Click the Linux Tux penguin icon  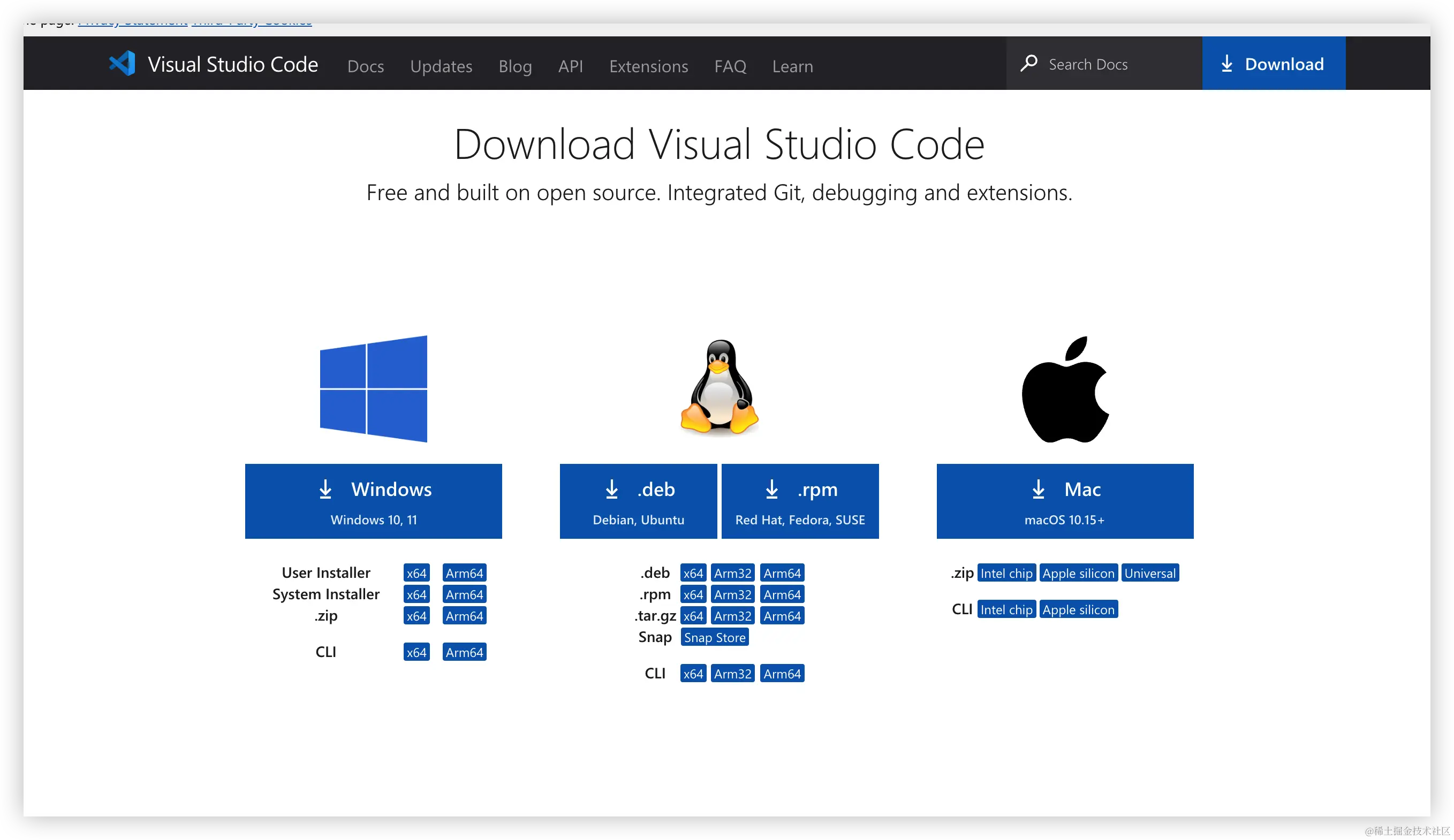(720, 387)
